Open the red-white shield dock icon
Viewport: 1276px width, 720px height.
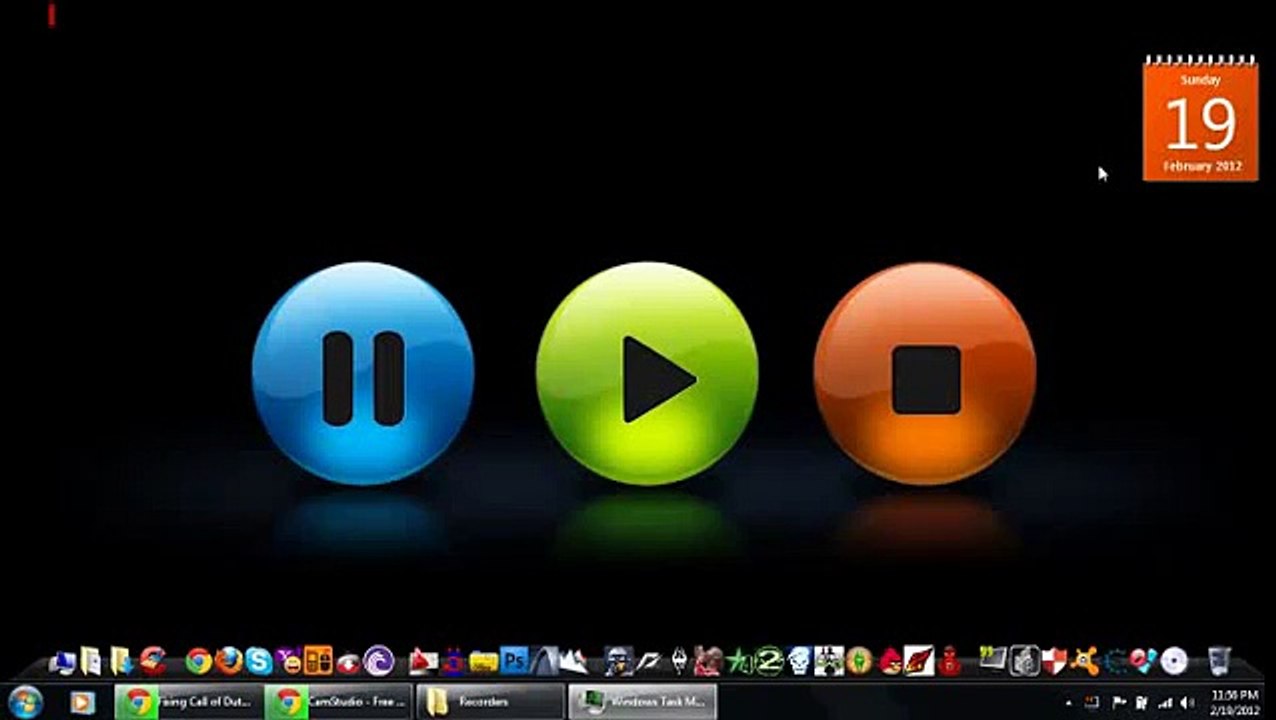point(1054,660)
